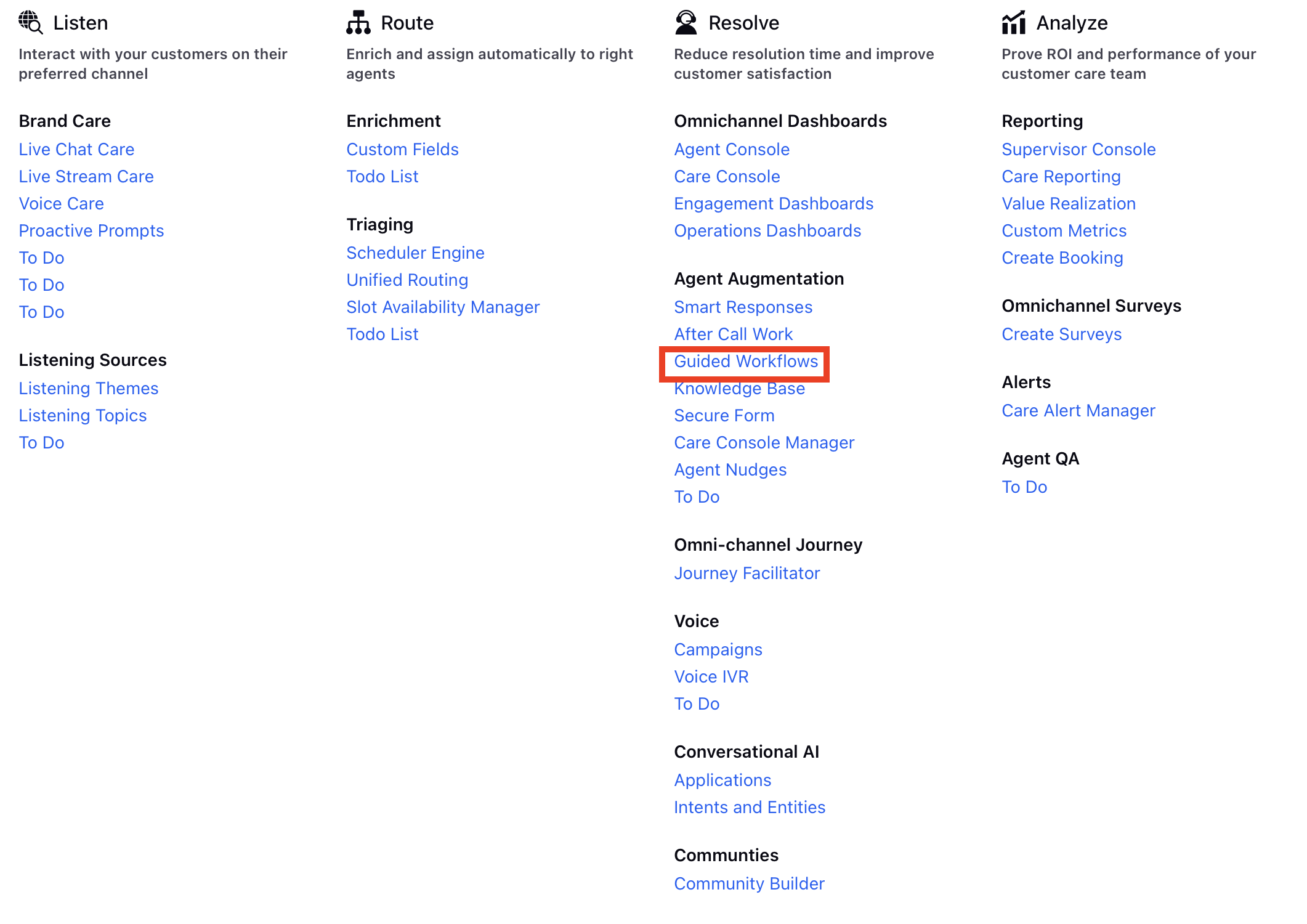Open Custom Metrics

coord(1064,231)
